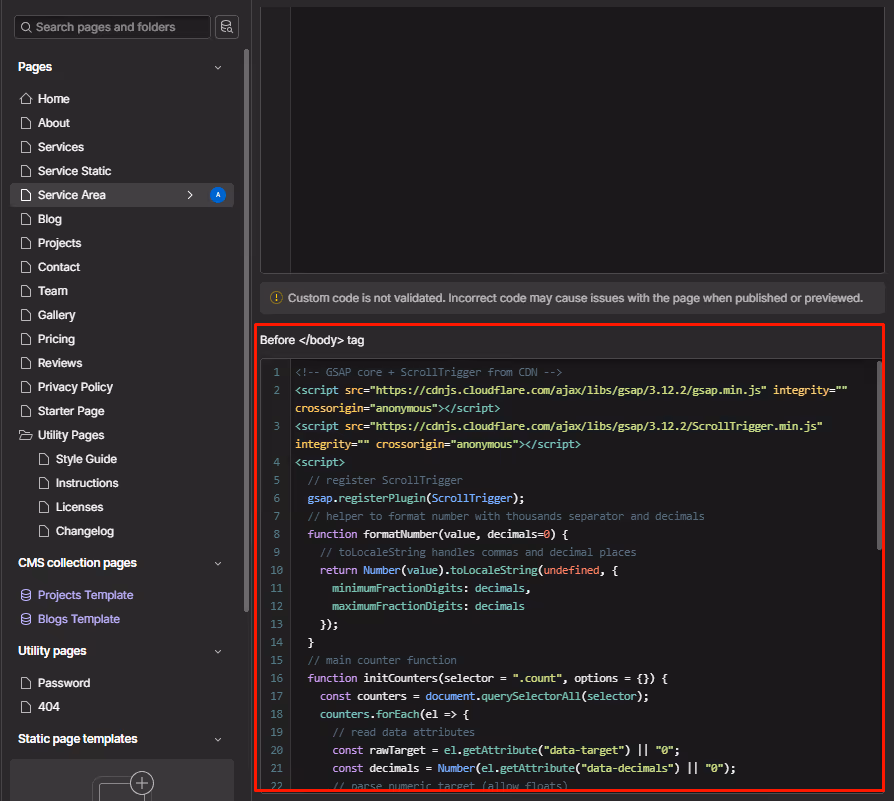Click the body code editor scrollbar
The height and width of the screenshot is (801, 894).
tap(879, 455)
